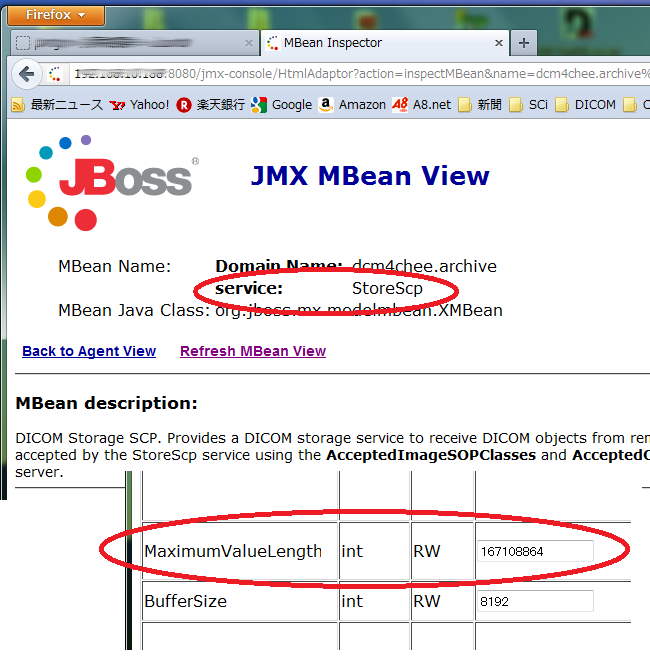Select the MBean Inspector tab
Viewport: 650px width, 661px height.
click(x=384, y=43)
